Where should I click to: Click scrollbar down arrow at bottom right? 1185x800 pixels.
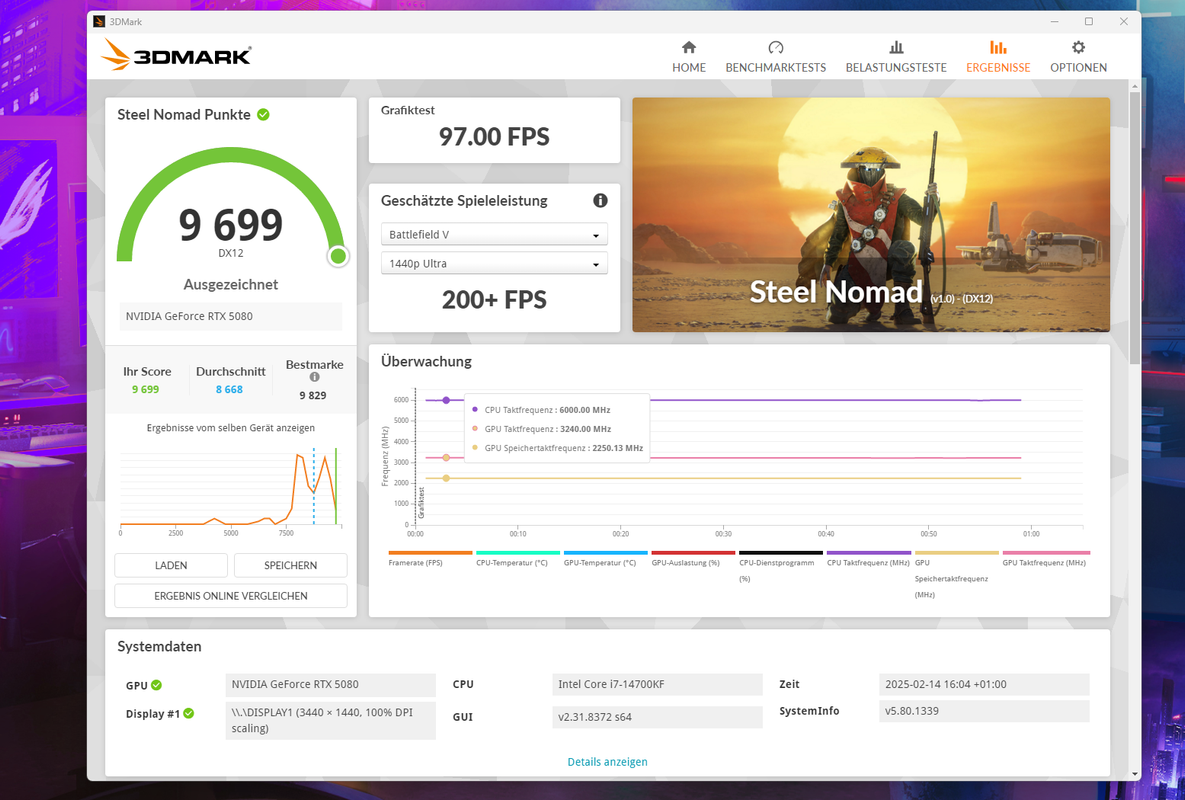pos(1134,774)
